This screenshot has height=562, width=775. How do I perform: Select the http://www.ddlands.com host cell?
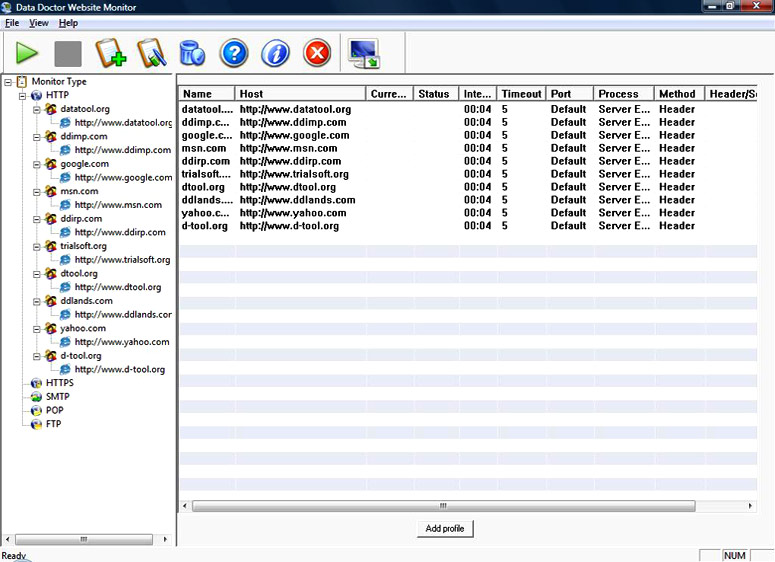(x=298, y=200)
